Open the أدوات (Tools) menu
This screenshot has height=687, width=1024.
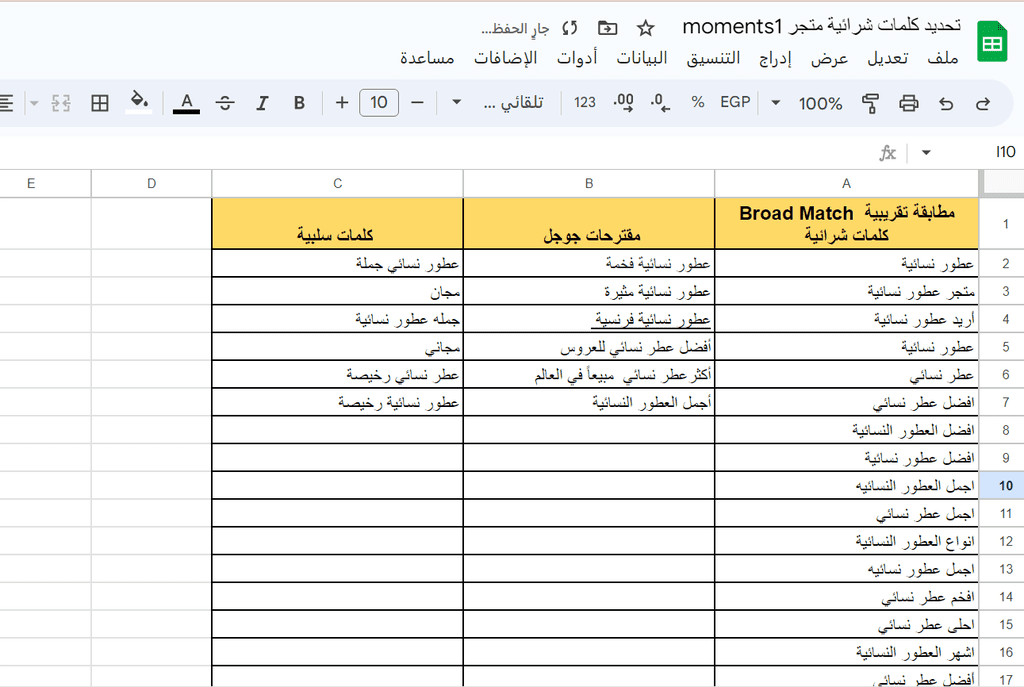(x=577, y=58)
